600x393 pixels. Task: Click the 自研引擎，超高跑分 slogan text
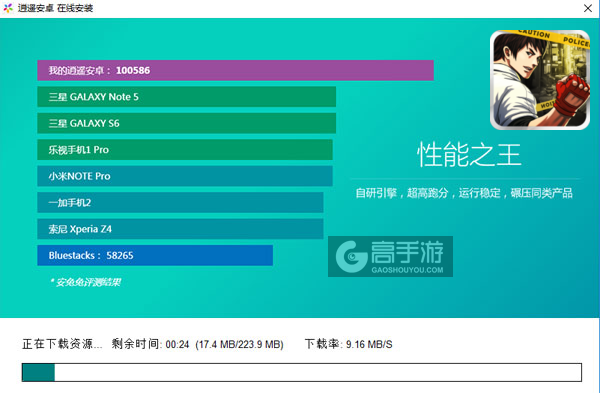click(464, 193)
